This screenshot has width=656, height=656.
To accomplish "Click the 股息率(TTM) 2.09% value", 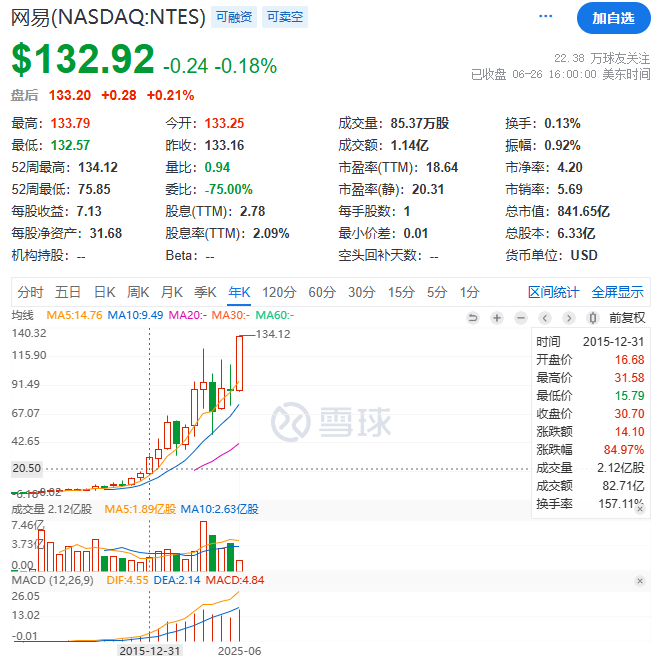I will 271,233.
